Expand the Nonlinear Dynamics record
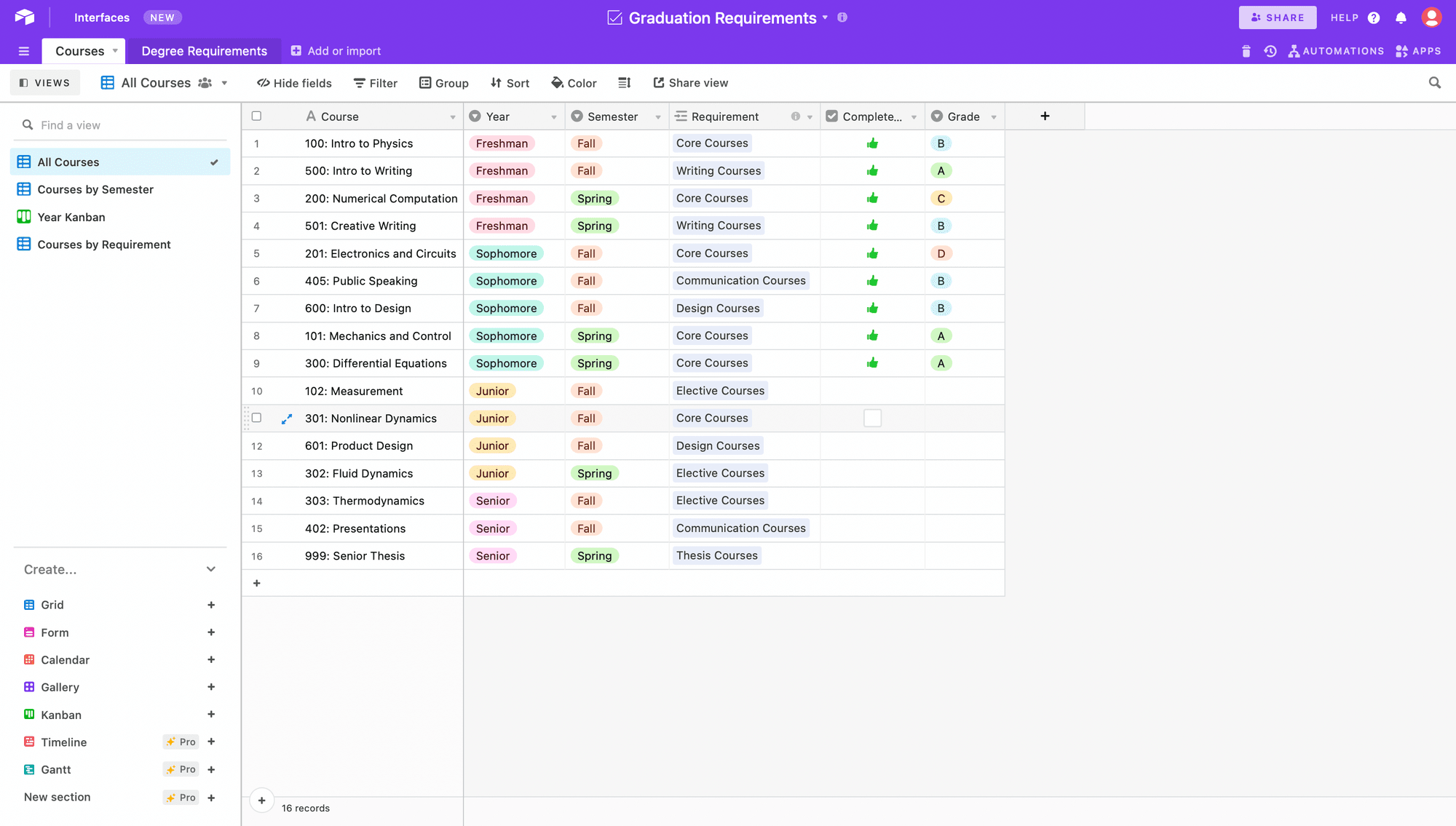 pyautogui.click(x=287, y=418)
